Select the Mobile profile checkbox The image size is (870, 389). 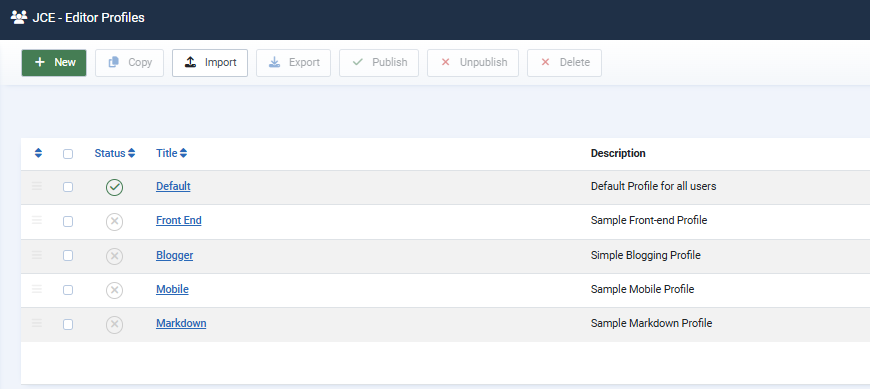(68, 290)
